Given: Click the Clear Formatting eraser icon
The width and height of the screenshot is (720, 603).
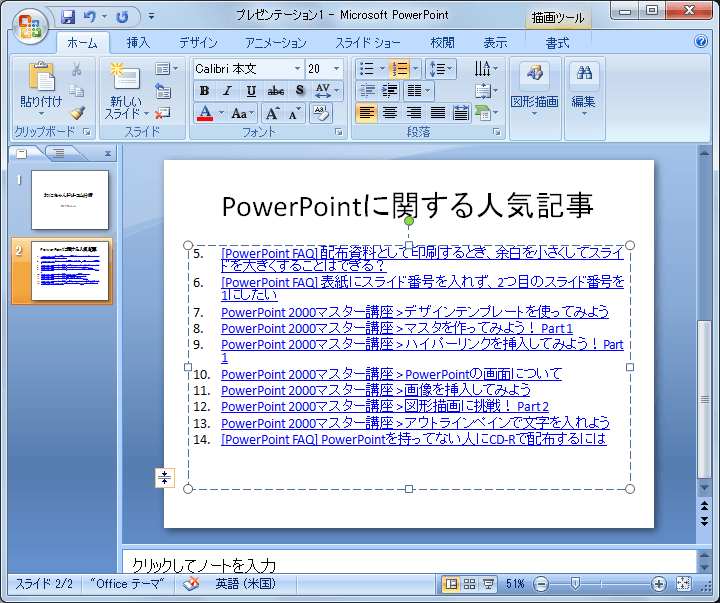Looking at the screenshot, I should click(320, 113).
